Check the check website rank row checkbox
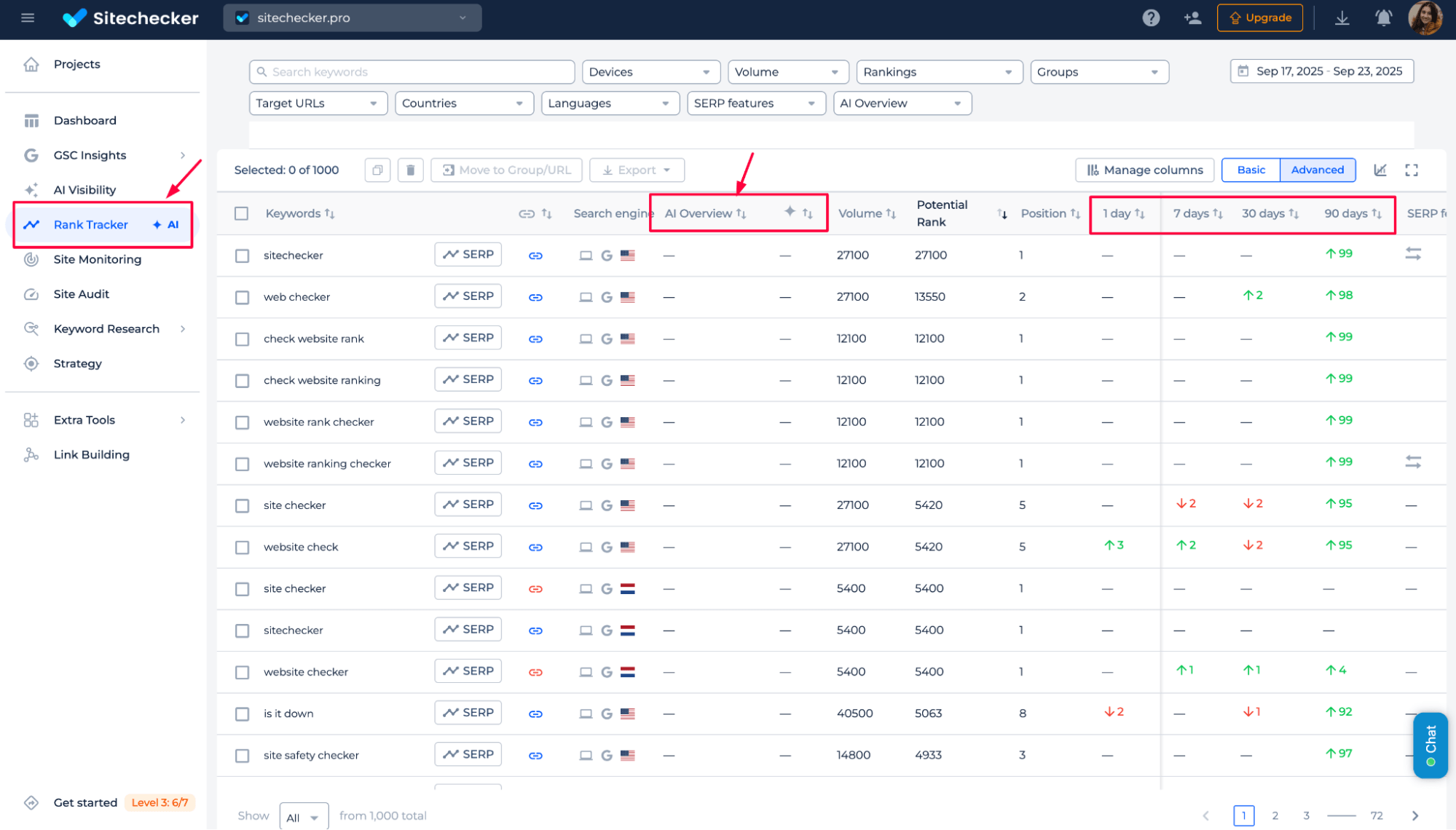Screen dimensions: 1456x830 242,339
